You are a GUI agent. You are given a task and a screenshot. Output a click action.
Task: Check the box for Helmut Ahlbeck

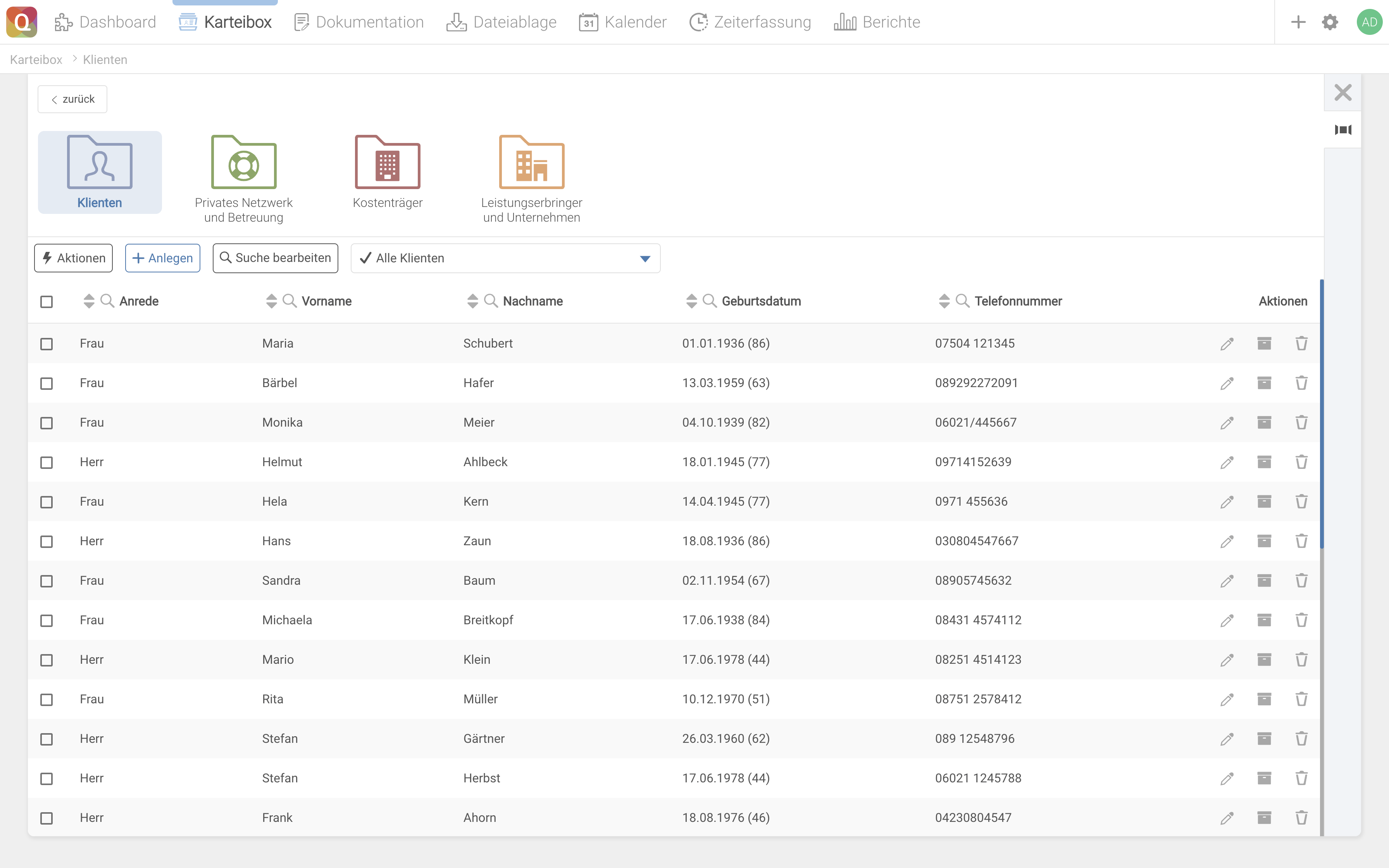tap(47, 462)
